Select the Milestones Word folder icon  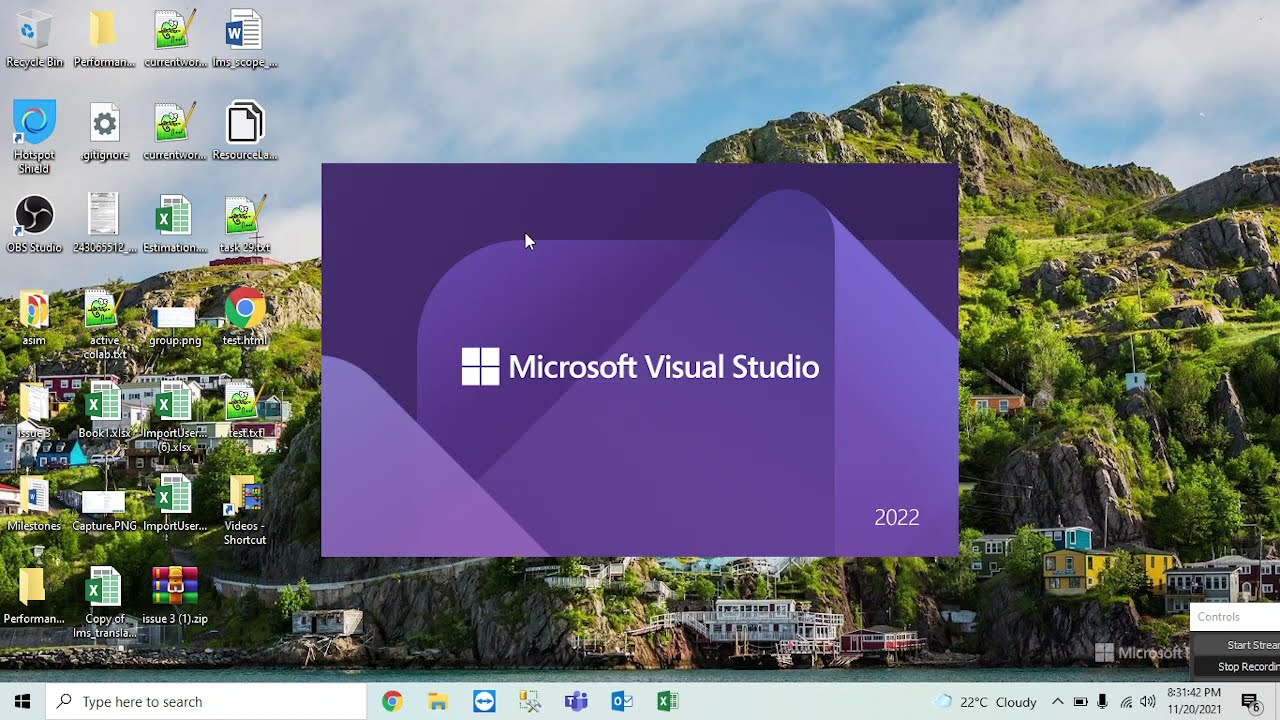34,503
